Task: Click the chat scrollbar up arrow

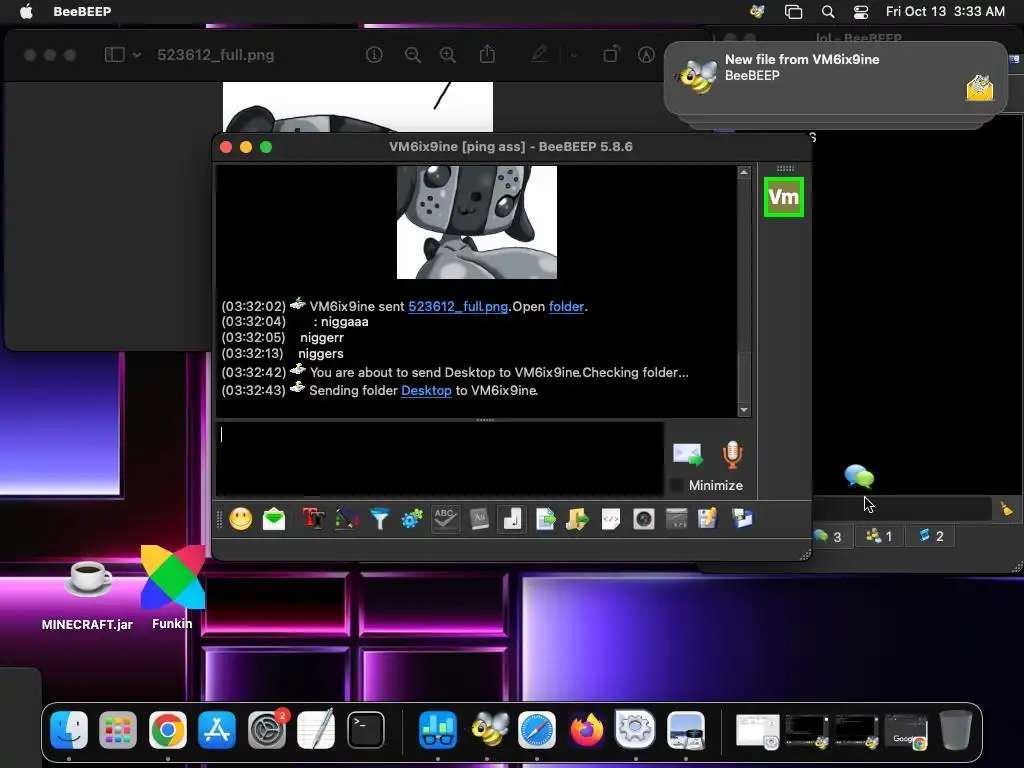Action: coord(744,172)
